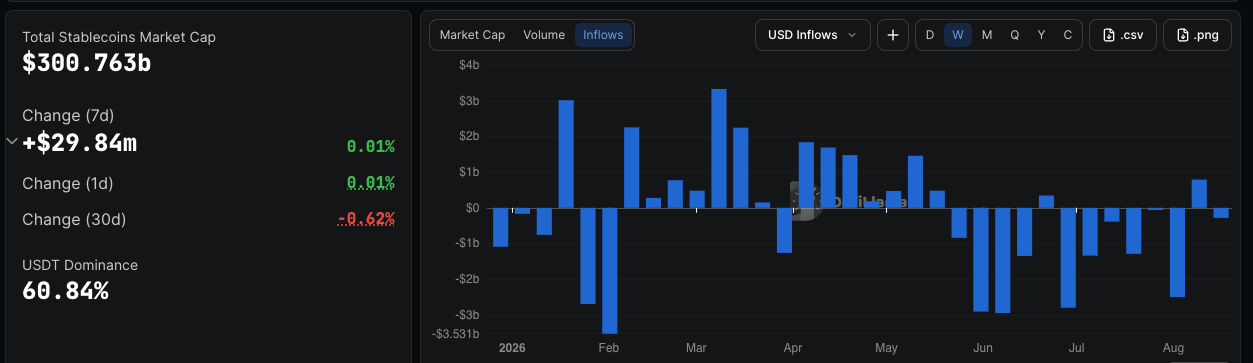The image size is (1253, 363).
Task: Select the Inflows tab
Action: click(x=603, y=35)
